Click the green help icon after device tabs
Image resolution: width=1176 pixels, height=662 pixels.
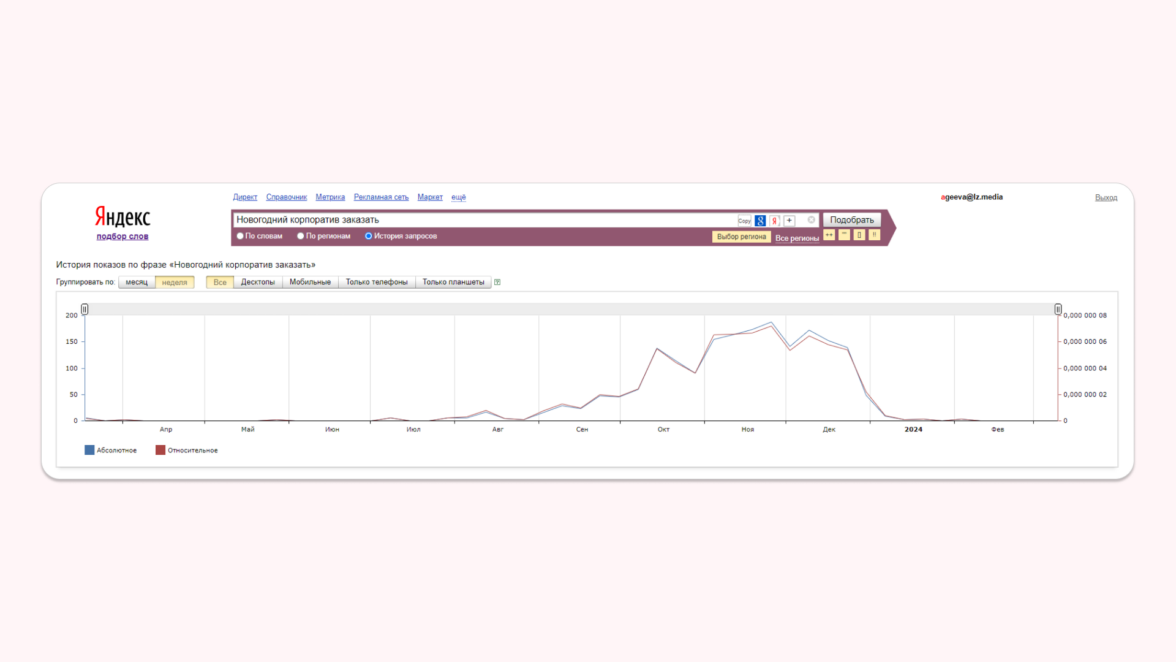tap(497, 282)
